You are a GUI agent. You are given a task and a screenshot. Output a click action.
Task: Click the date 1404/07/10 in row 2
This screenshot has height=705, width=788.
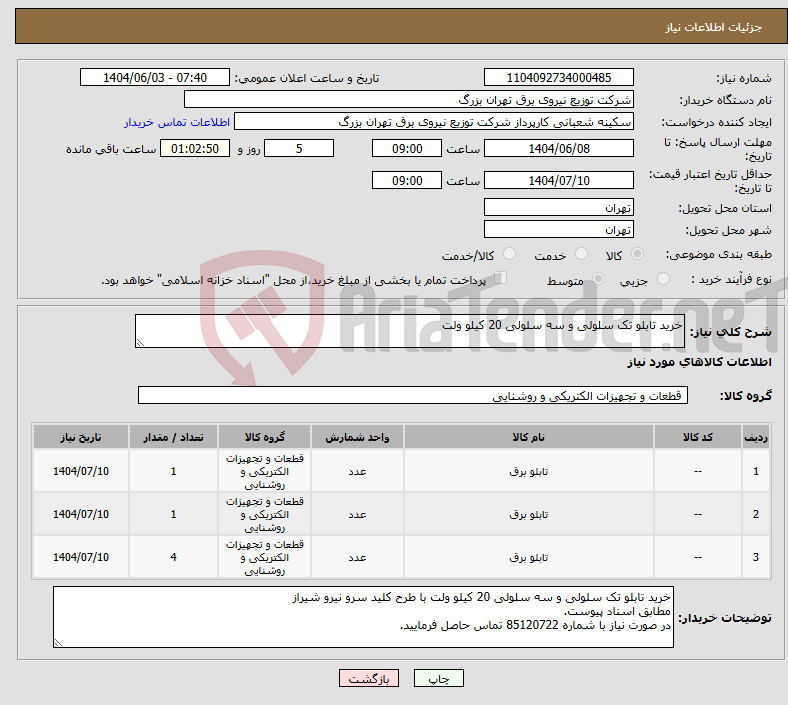pos(81,515)
